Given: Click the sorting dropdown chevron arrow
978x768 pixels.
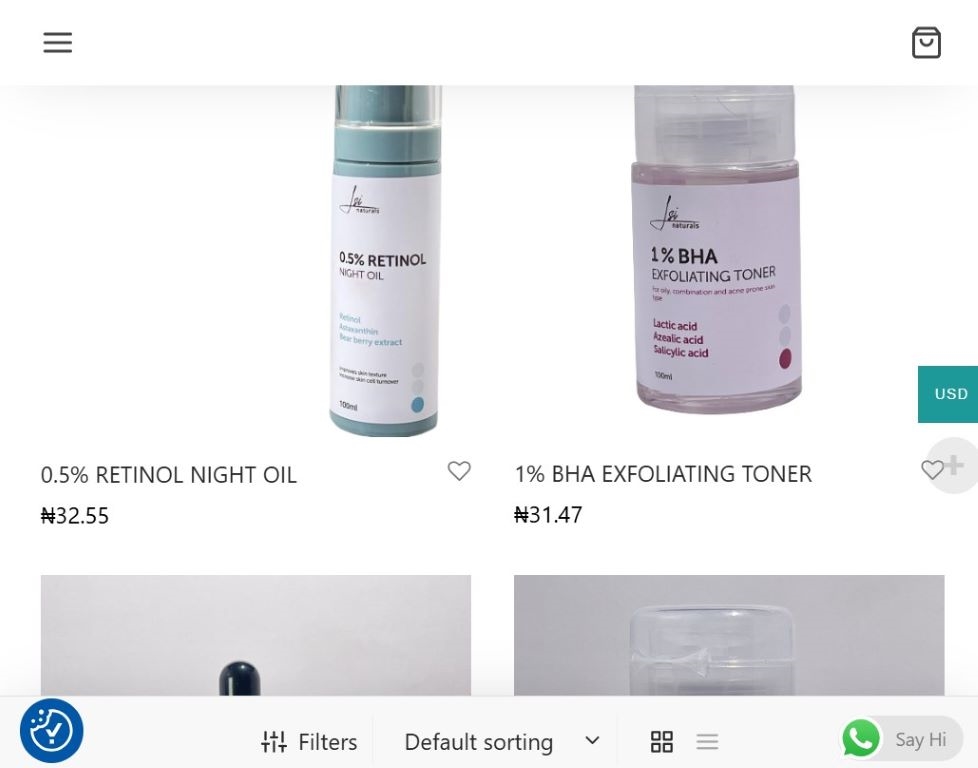Looking at the screenshot, I should (x=593, y=741).
